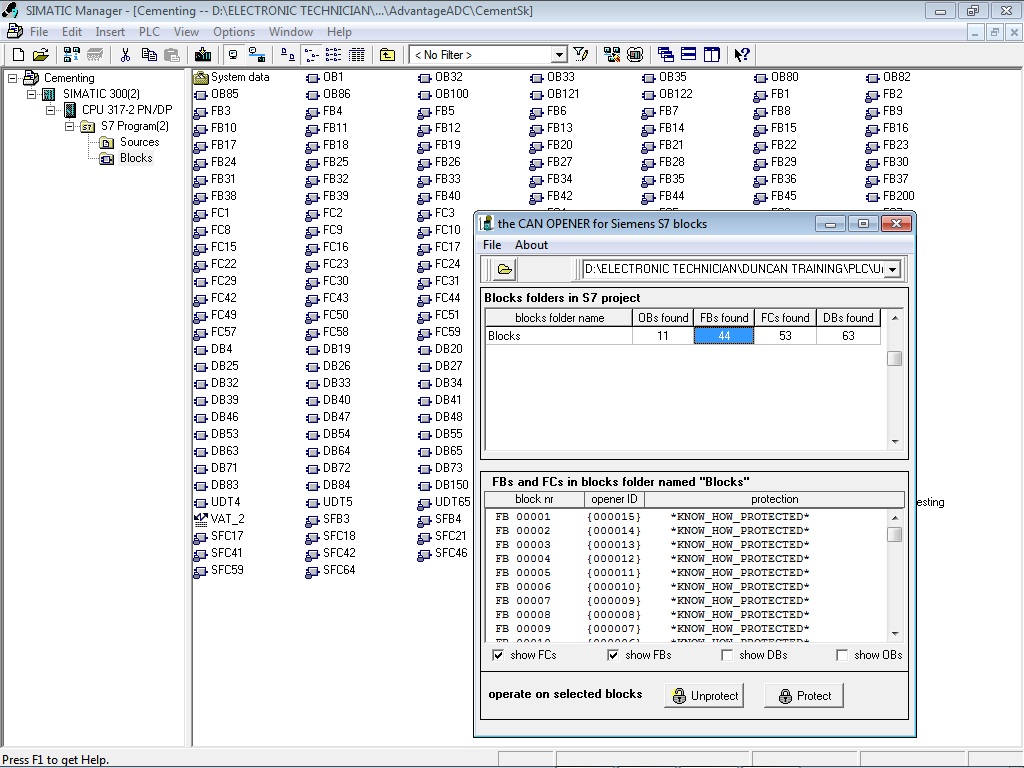Select the 'FB 00001' row in list
The image size is (1024, 768).
tap(686, 517)
